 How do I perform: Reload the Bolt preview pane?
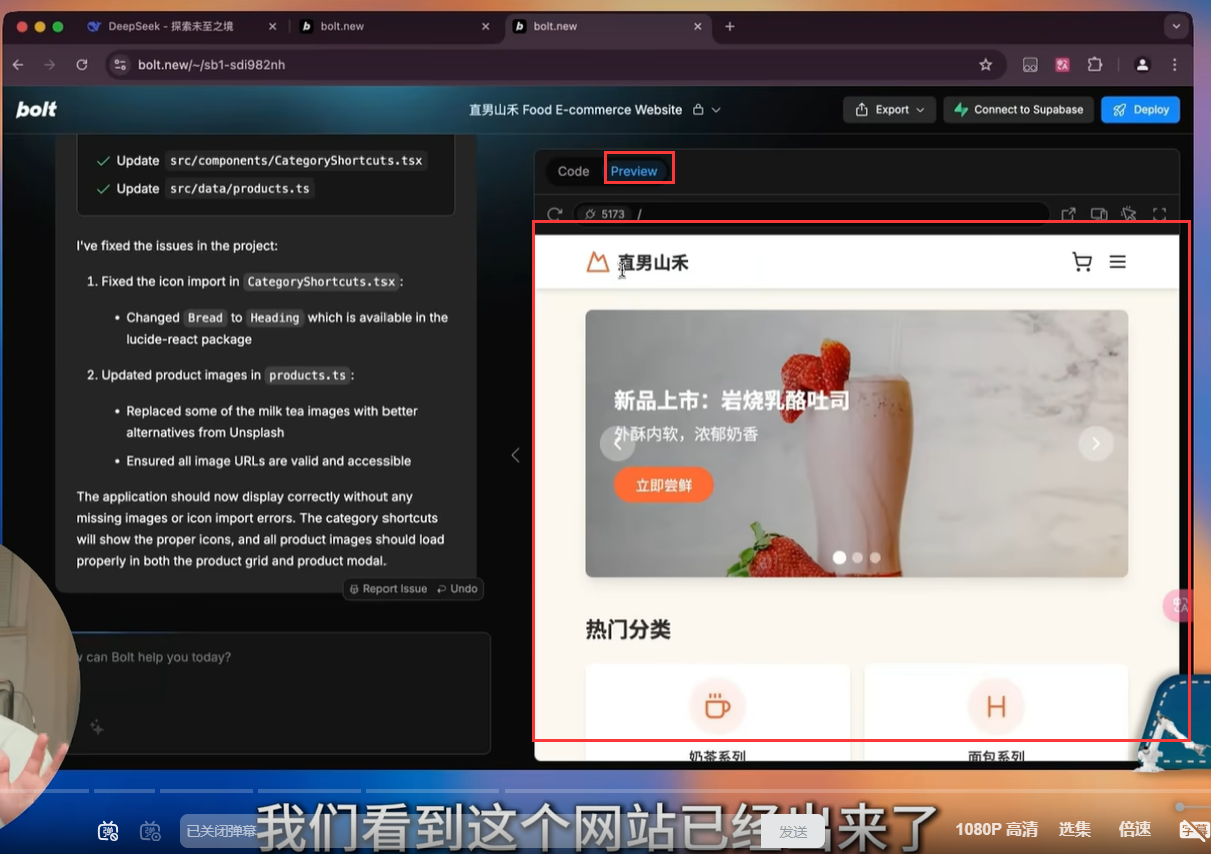tap(555, 214)
